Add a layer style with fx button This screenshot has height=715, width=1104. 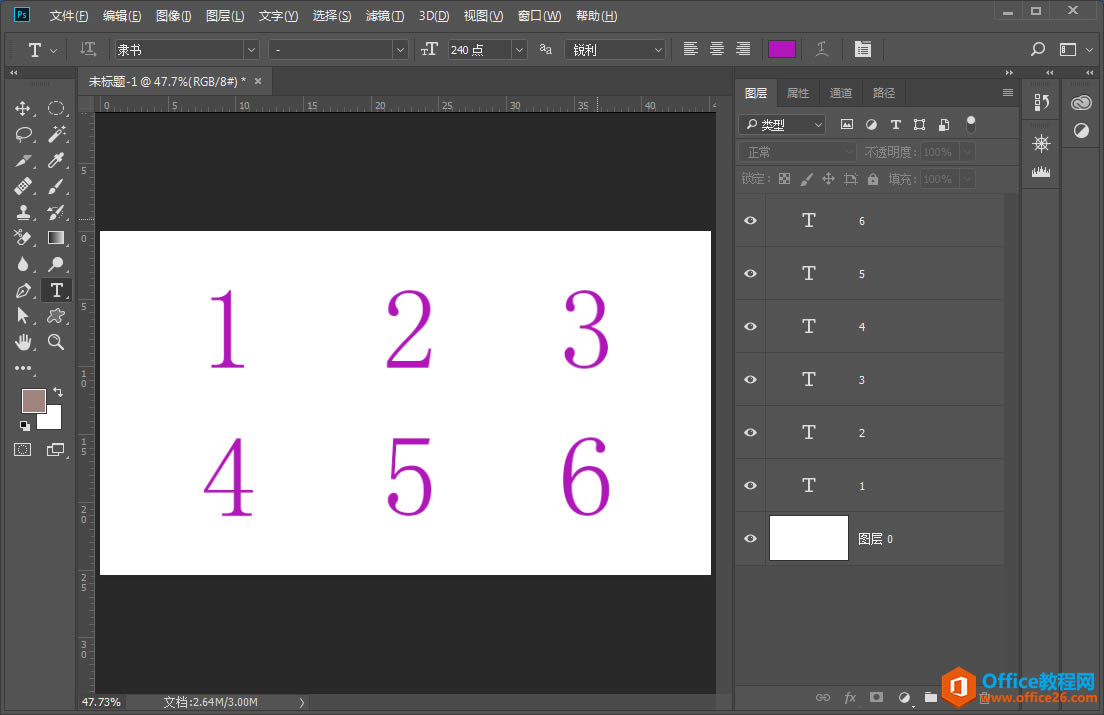click(x=850, y=697)
